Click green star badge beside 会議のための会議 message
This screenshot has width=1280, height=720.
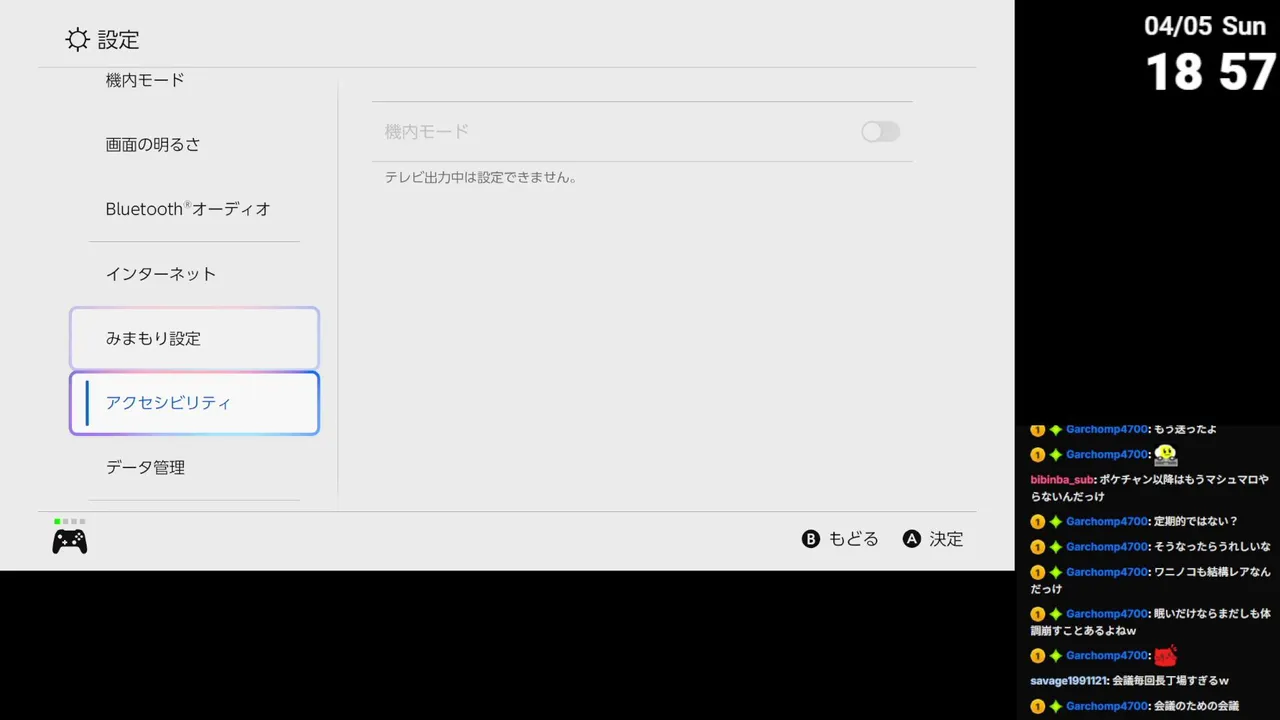[x=1055, y=707]
